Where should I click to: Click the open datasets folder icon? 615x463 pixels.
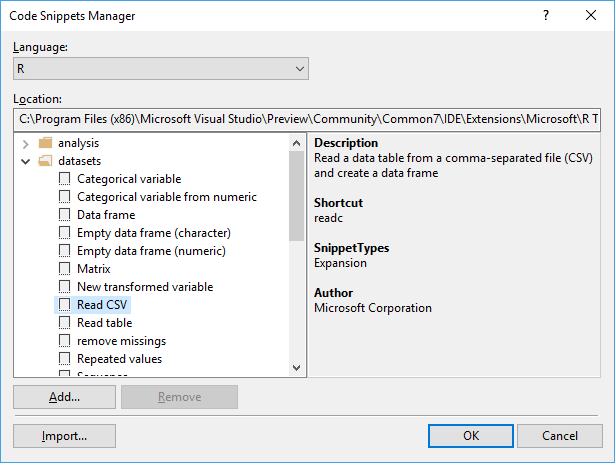45,161
